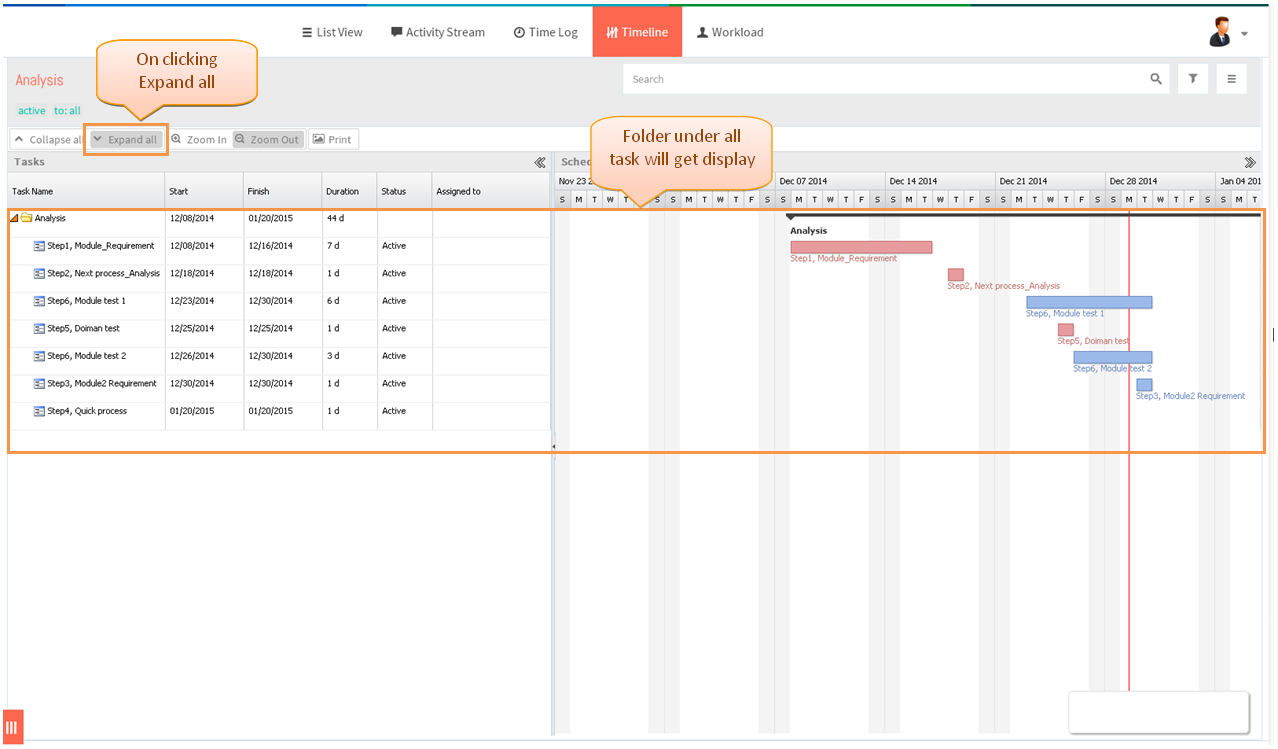Collapse the Tasks panel with double chevron
This screenshot has width=1278, height=749.
540,162
